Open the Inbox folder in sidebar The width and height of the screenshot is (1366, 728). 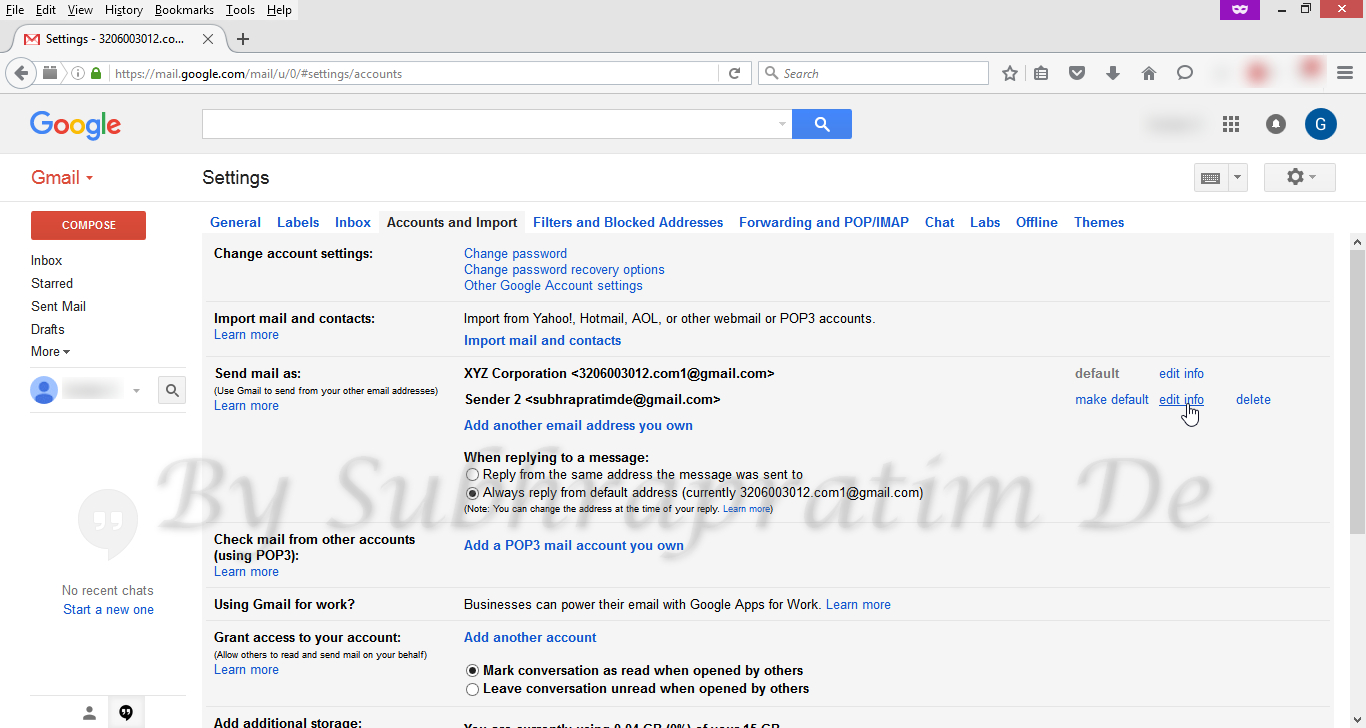(x=47, y=261)
